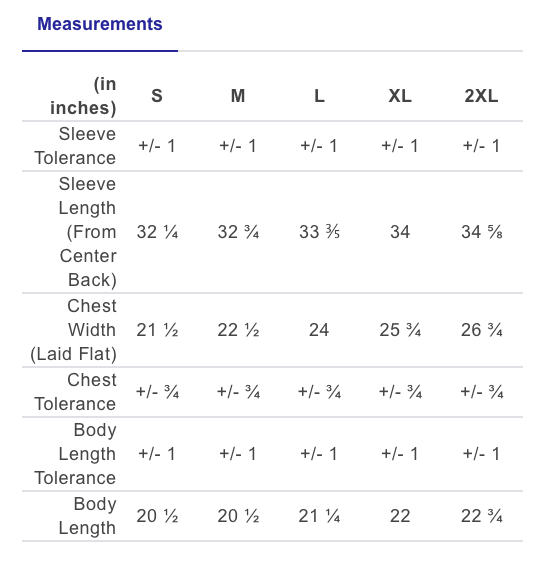This screenshot has width=540, height=566.
Task: Click the 22 ¾ body length cell
Action: pos(481,516)
